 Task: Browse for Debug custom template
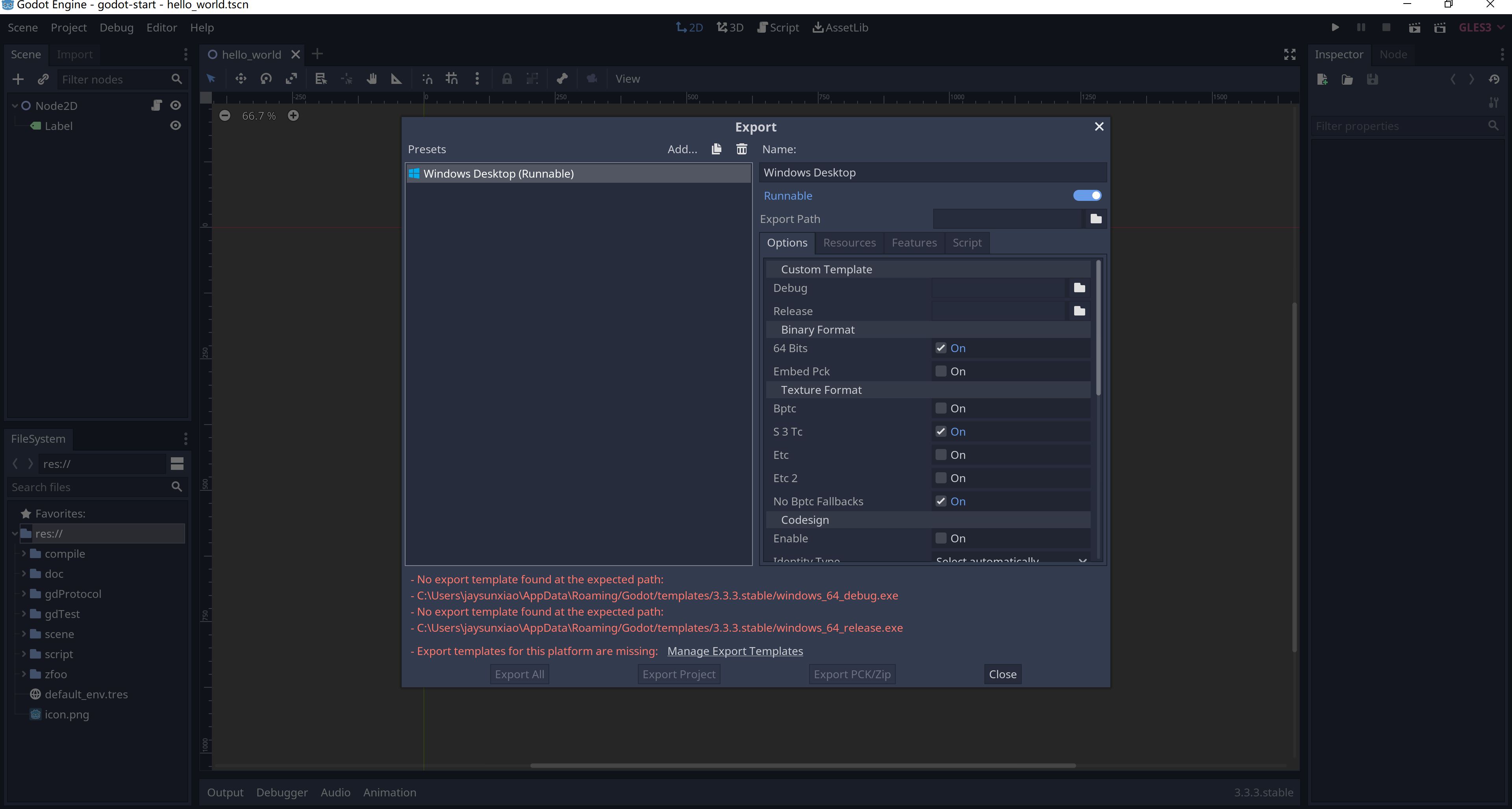click(x=1079, y=288)
